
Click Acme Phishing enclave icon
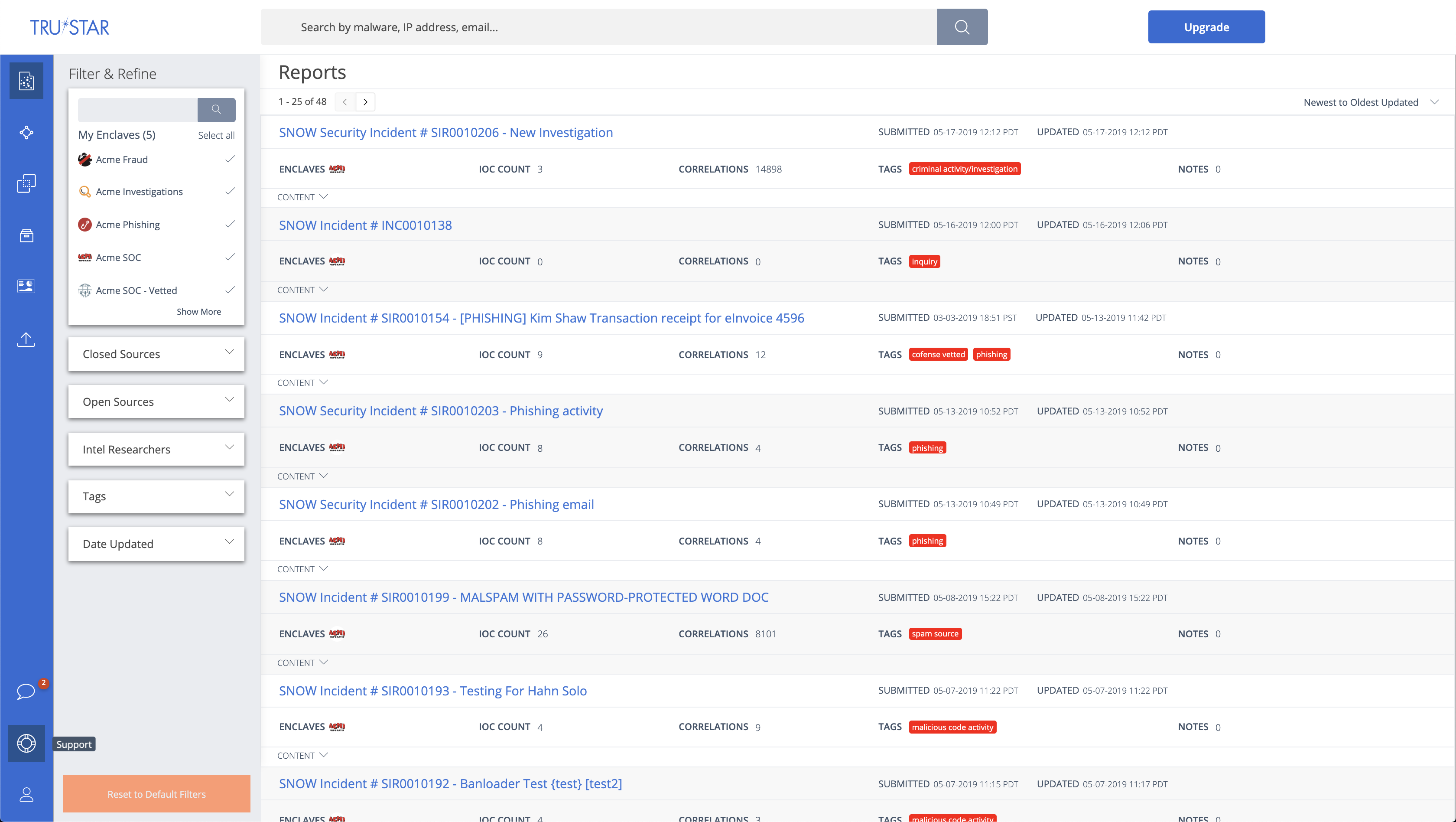tap(85, 225)
